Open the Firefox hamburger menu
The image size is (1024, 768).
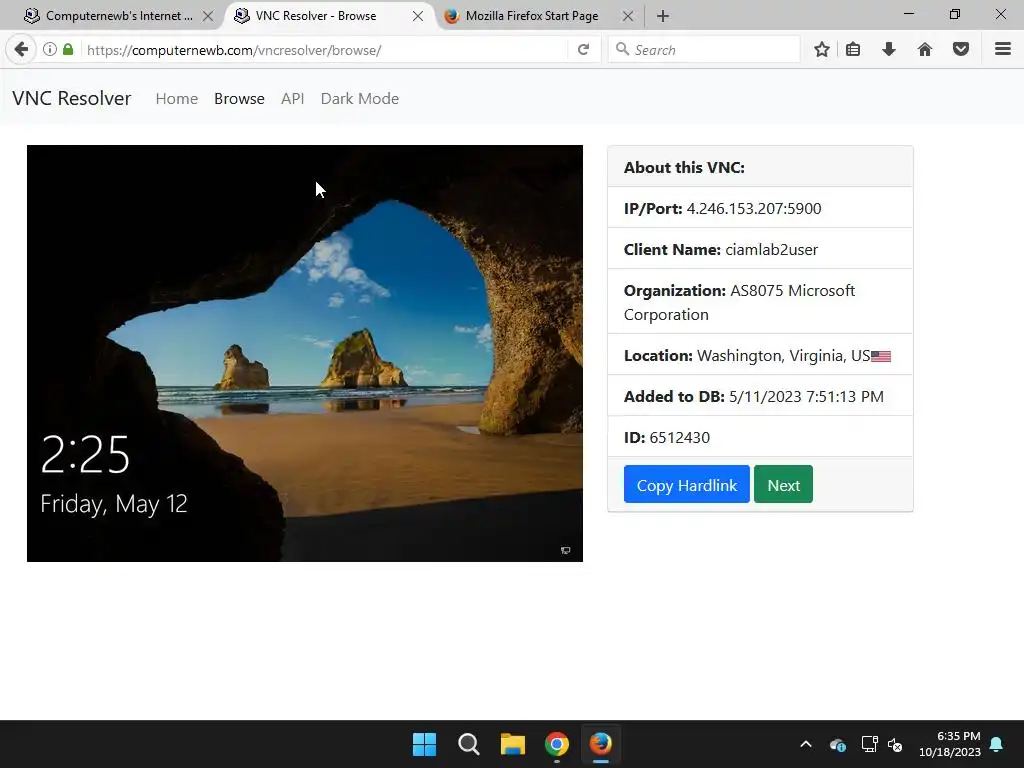[x=1003, y=49]
